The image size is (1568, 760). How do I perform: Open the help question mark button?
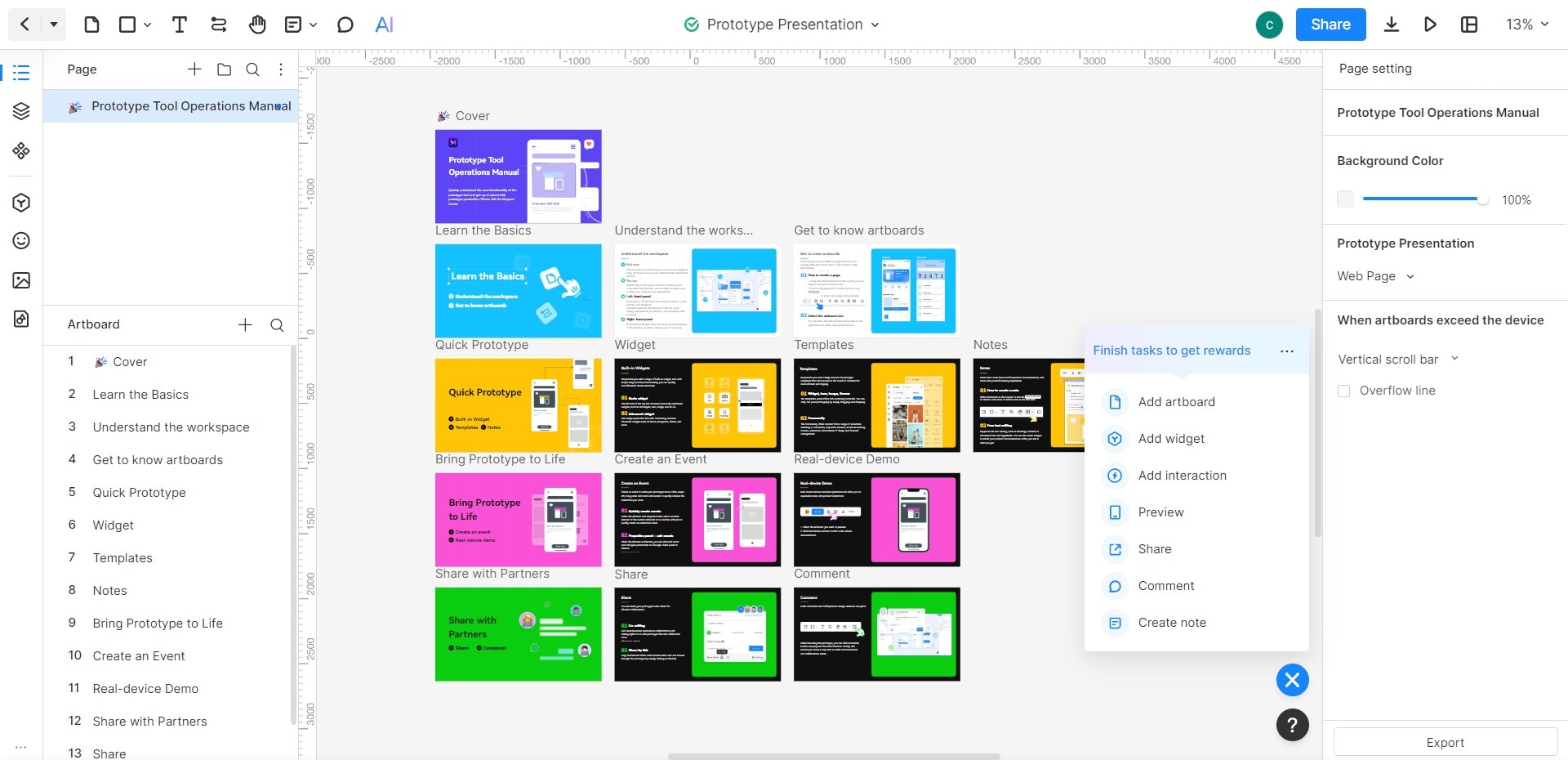(x=1293, y=725)
